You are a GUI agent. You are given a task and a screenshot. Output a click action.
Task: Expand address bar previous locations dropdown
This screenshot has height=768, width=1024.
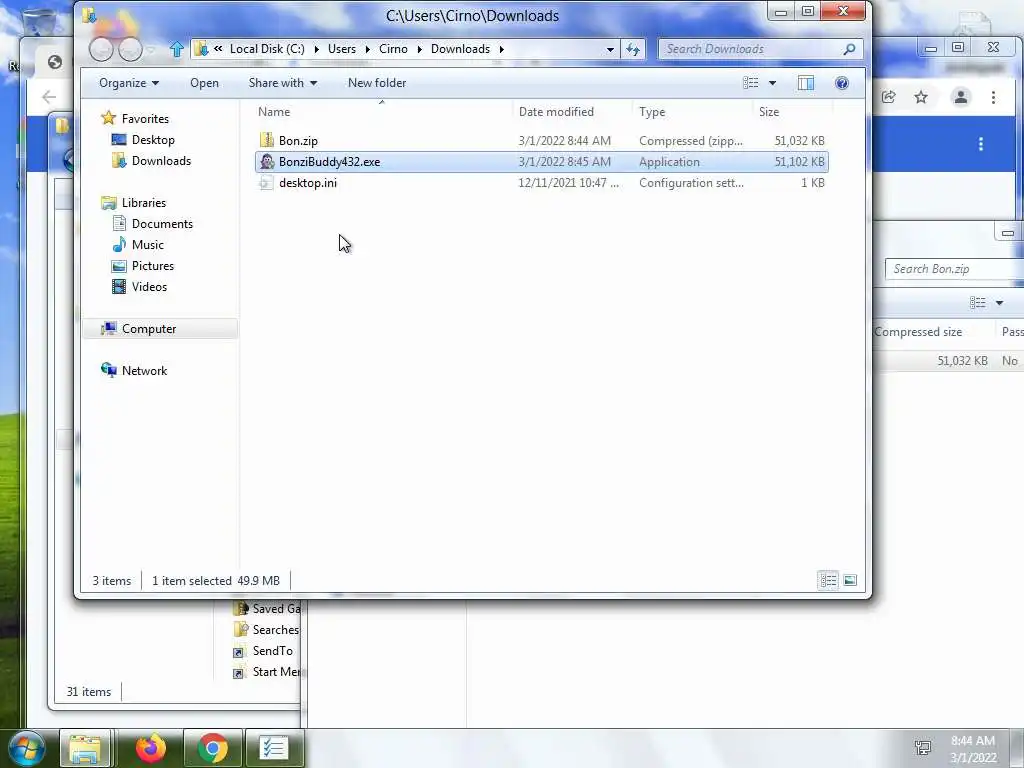pyautogui.click(x=610, y=49)
